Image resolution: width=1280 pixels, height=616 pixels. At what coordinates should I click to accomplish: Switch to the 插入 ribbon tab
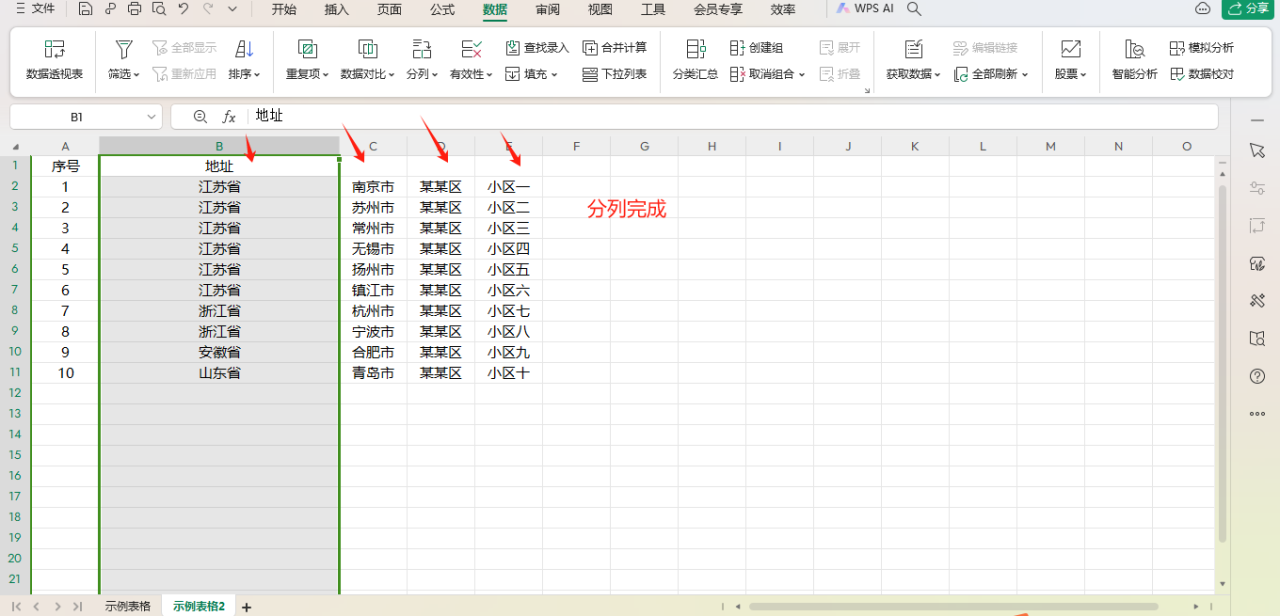pyautogui.click(x=337, y=10)
